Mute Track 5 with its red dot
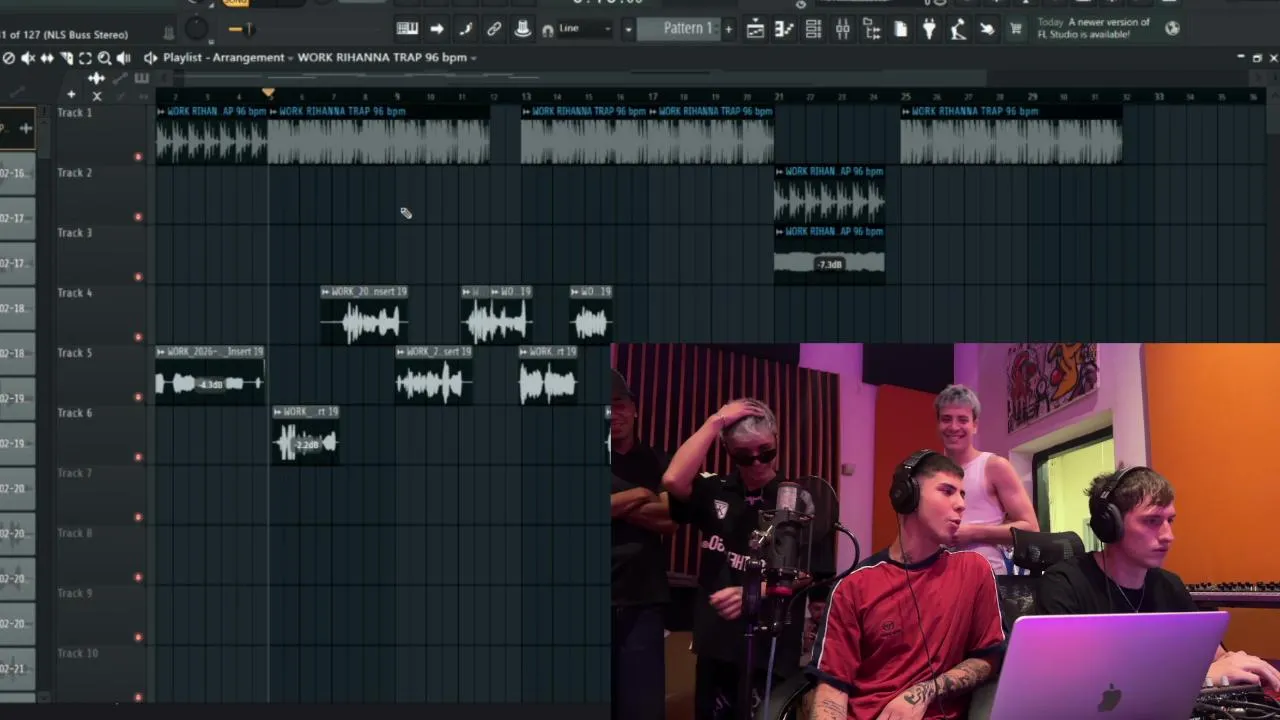This screenshot has width=1280, height=720. pyautogui.click(x=138, y=397)
